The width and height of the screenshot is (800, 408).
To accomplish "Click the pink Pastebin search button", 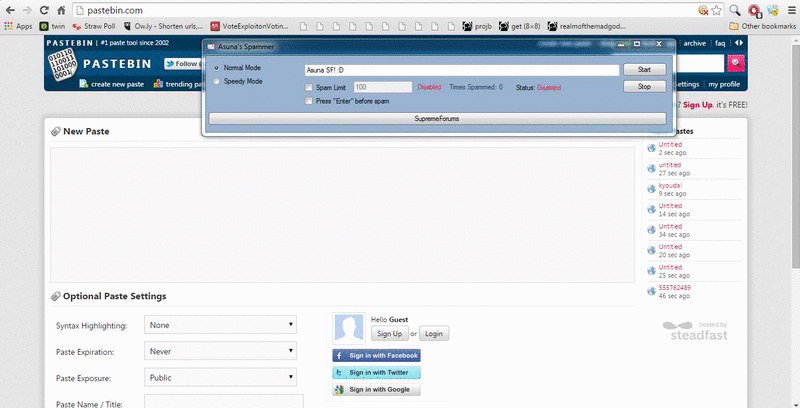I will tap(736, 63).
